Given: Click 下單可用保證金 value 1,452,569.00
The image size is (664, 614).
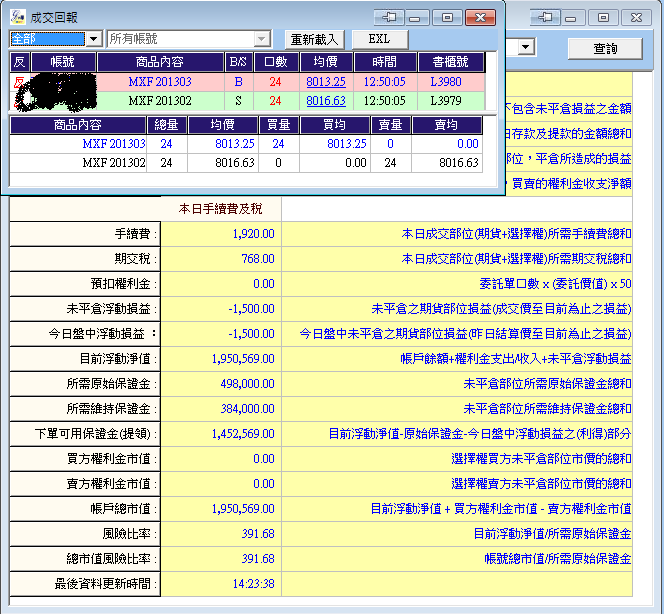Looking at the screenshot, I should coord(243,434).
